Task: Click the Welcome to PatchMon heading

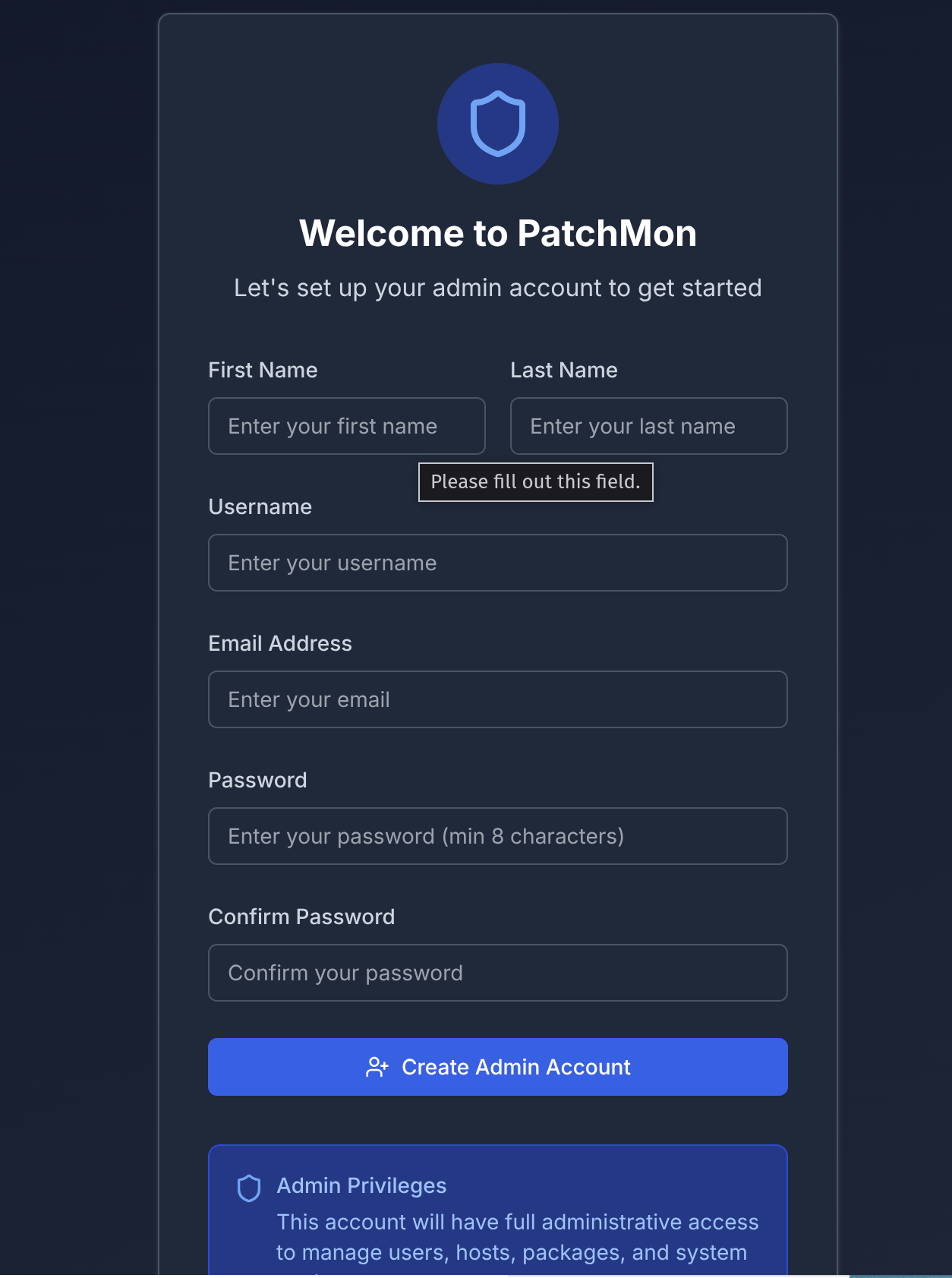Action: (x=497, y=233)
